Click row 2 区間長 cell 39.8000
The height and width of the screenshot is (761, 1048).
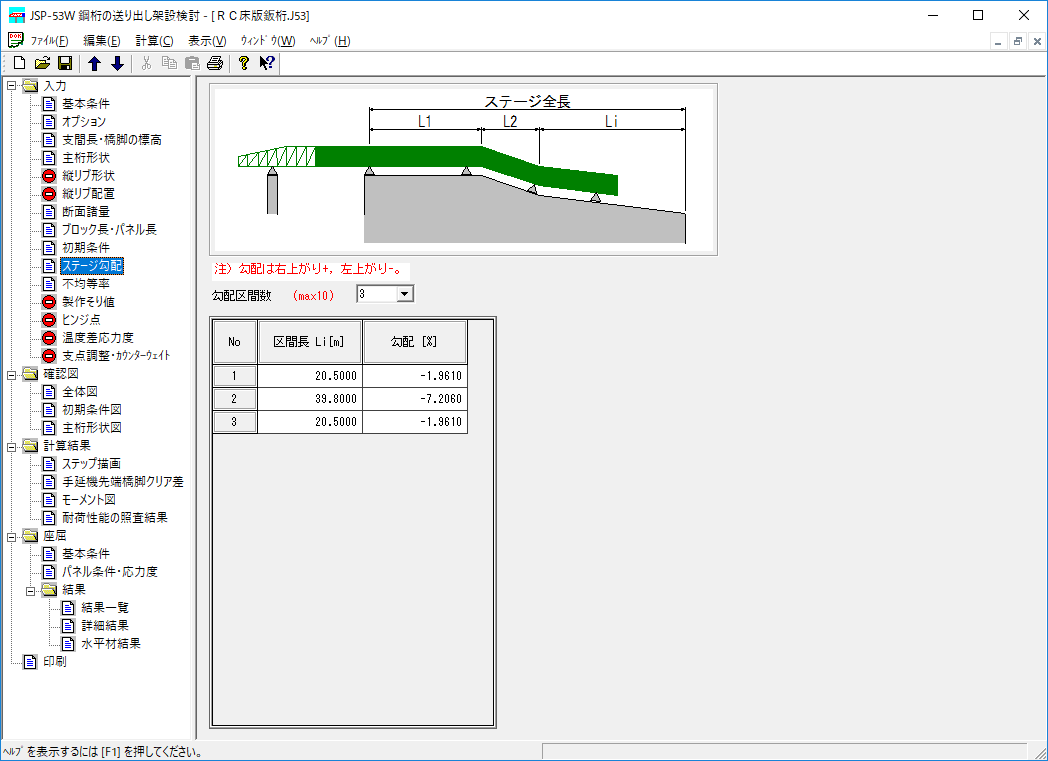point(310,399)
